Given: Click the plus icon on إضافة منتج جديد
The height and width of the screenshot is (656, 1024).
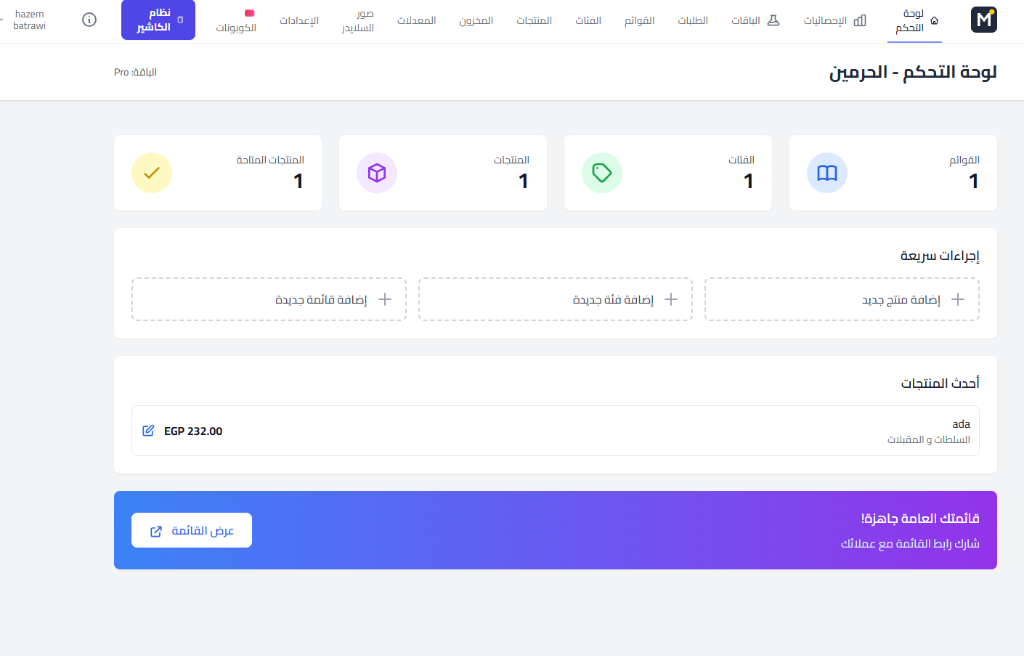Looking at the screenshot, I should pos(957,299).
